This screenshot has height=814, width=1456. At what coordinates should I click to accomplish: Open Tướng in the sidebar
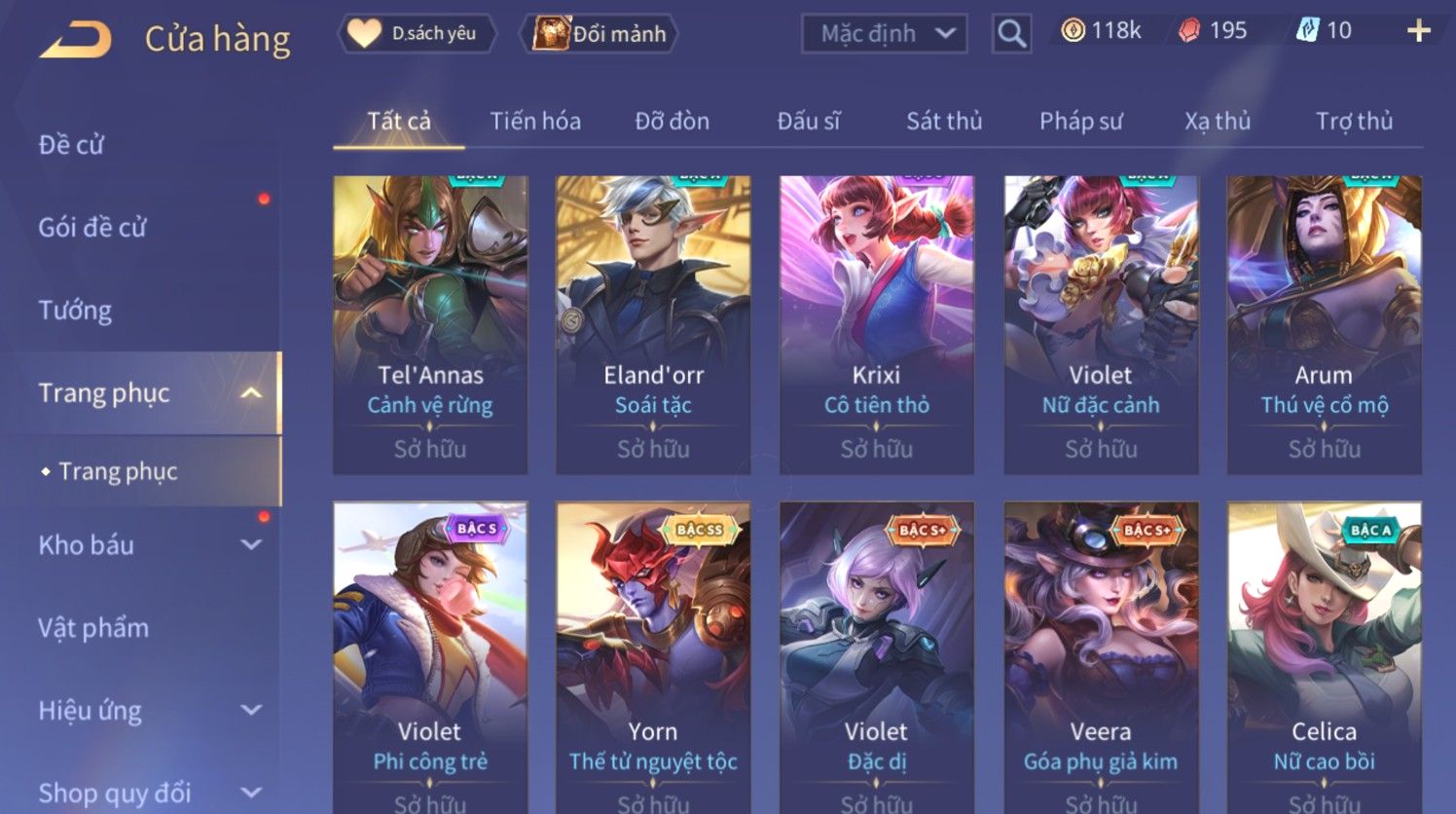[x=75, y=311]
